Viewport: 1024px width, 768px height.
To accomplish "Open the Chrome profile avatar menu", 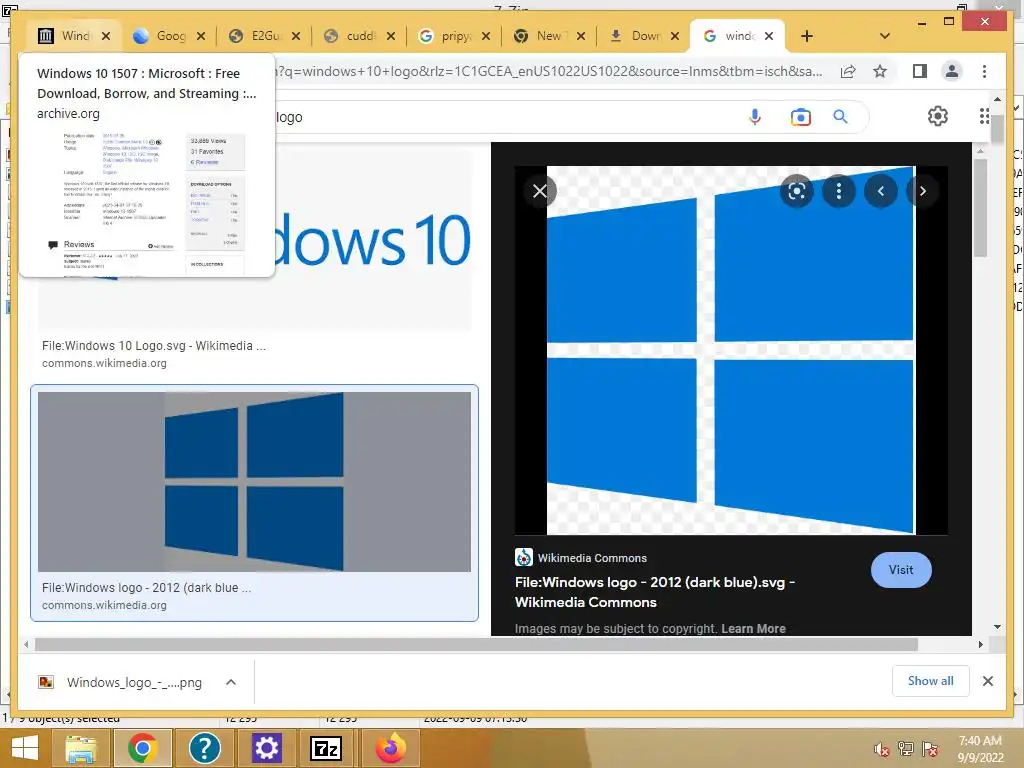I will (952, 71).
